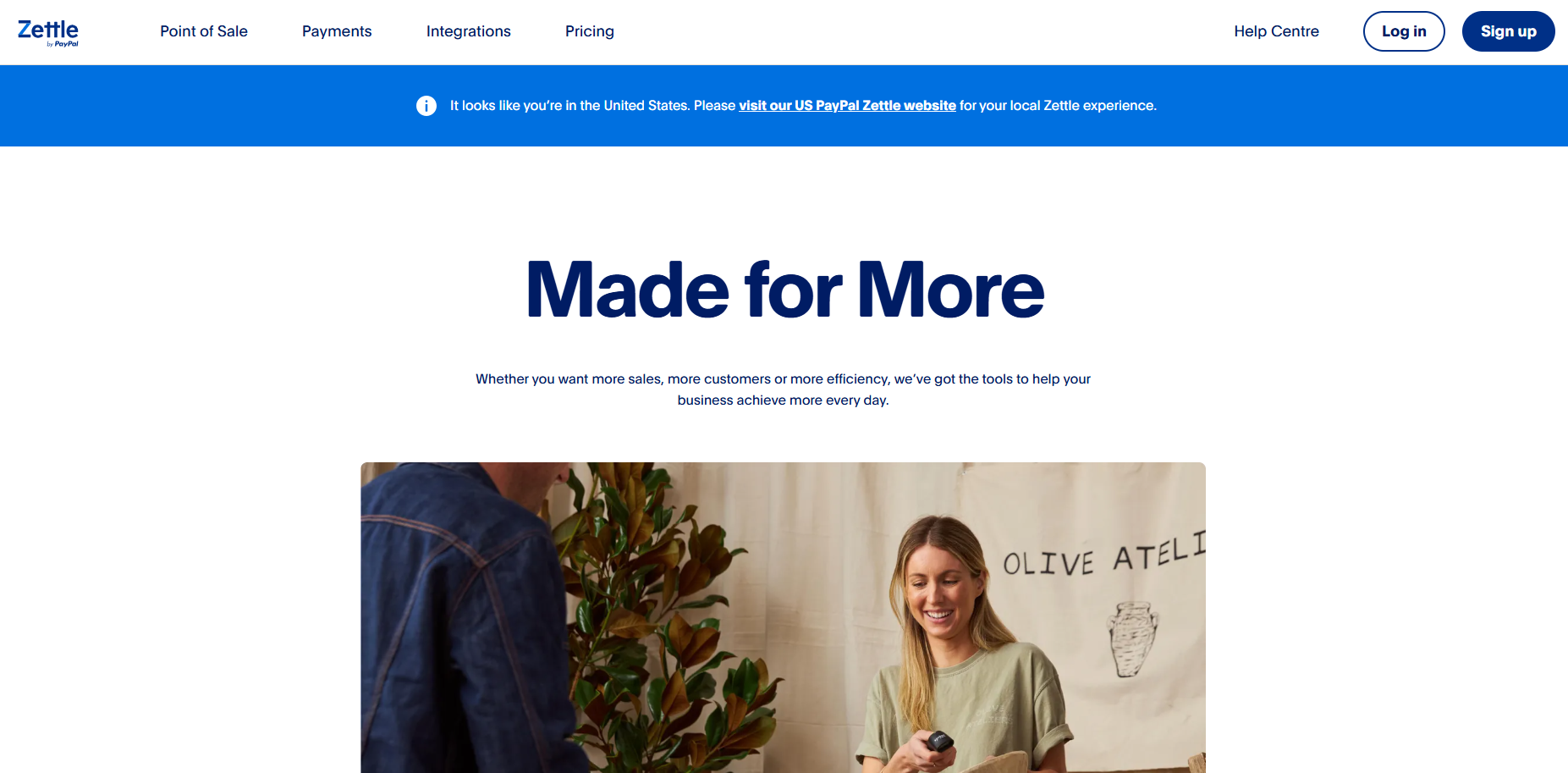The width and height of the screenshot is (1568, 773).
Task: Click the info icon in blue banner
Action: click(x=426, y=106)
